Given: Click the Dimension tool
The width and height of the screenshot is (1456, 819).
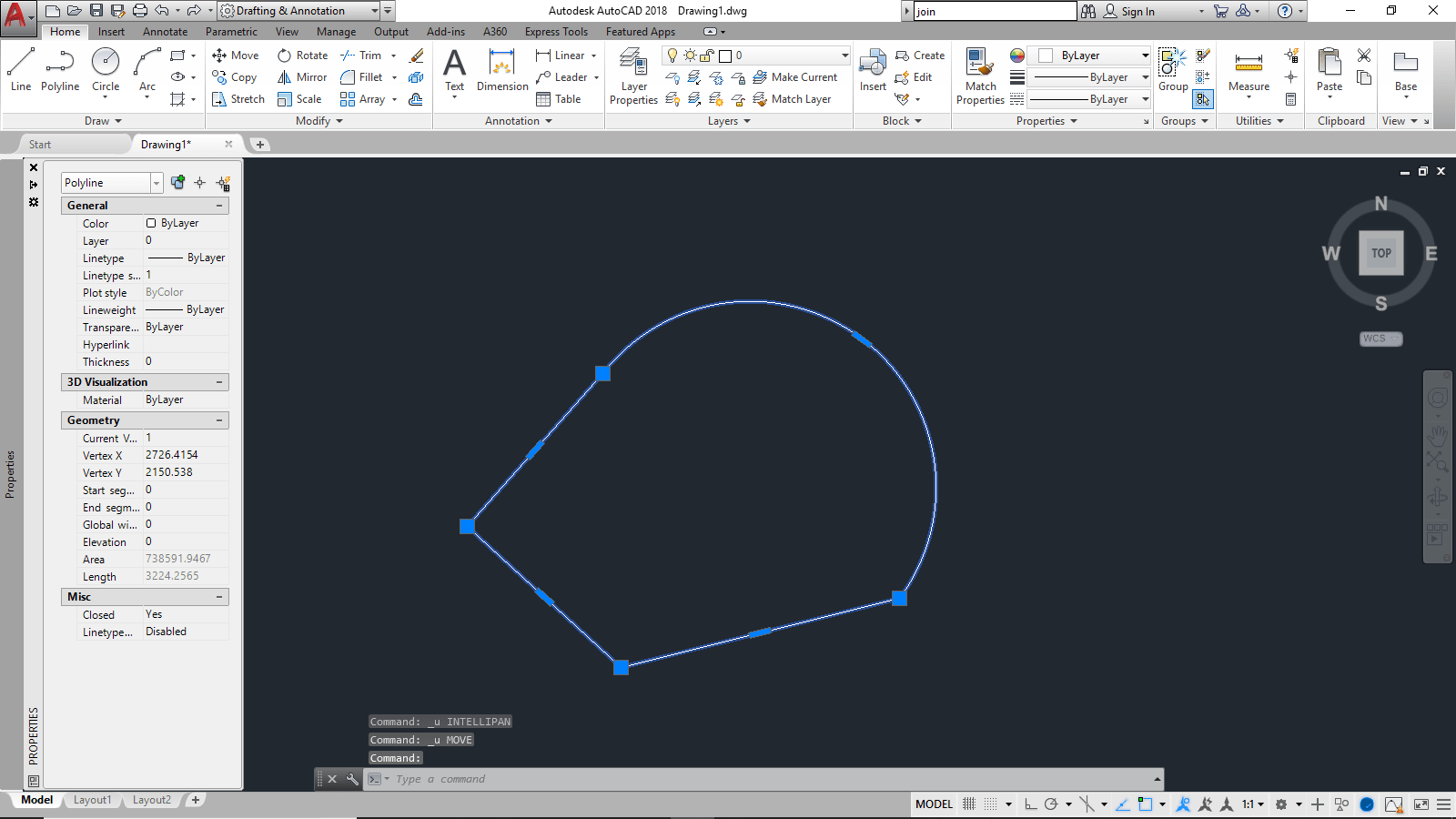Looking at the screenshot, I should click(x=502, y=71).
